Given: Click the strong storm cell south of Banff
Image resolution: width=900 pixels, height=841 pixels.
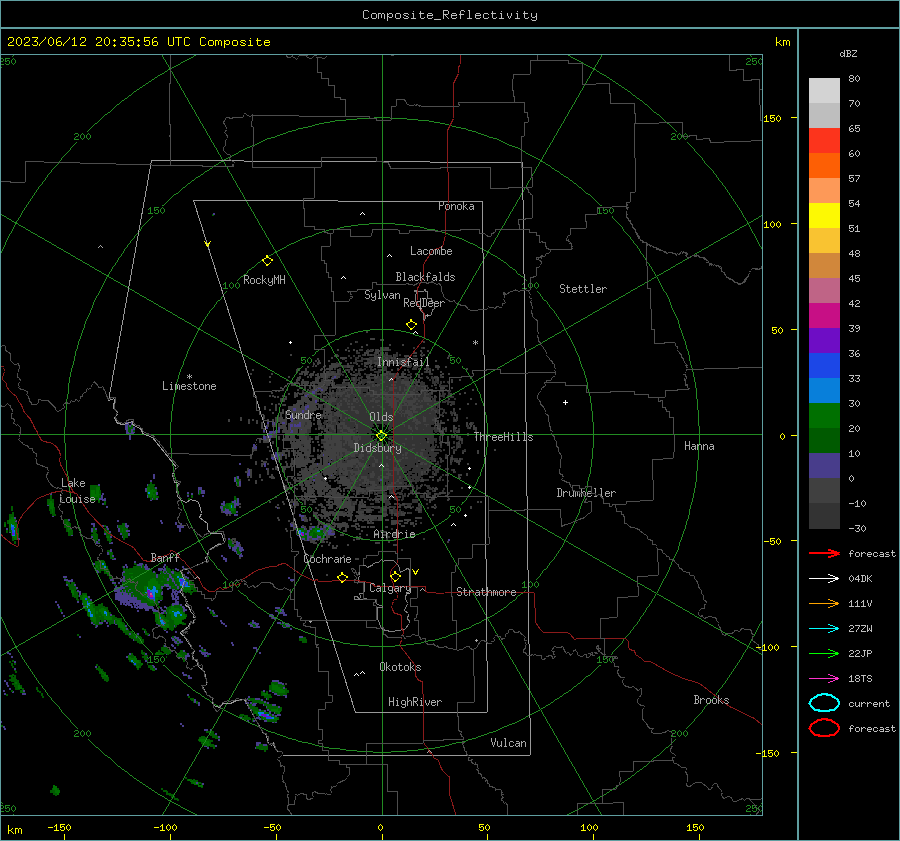Looking at the screenshot, I should pyautogui.click(x=150, y=594).
